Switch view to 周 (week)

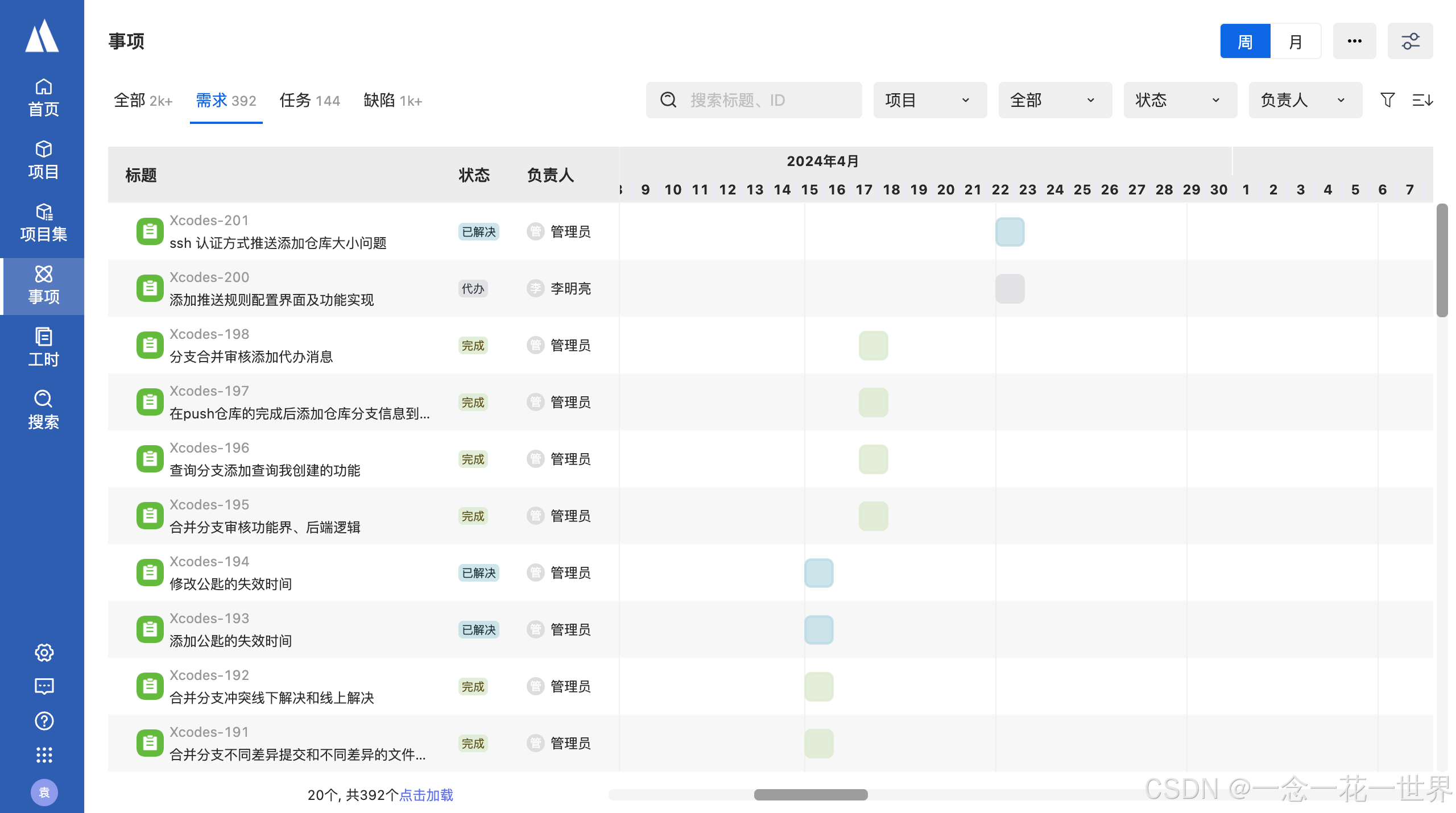(x=1245, y=42)
